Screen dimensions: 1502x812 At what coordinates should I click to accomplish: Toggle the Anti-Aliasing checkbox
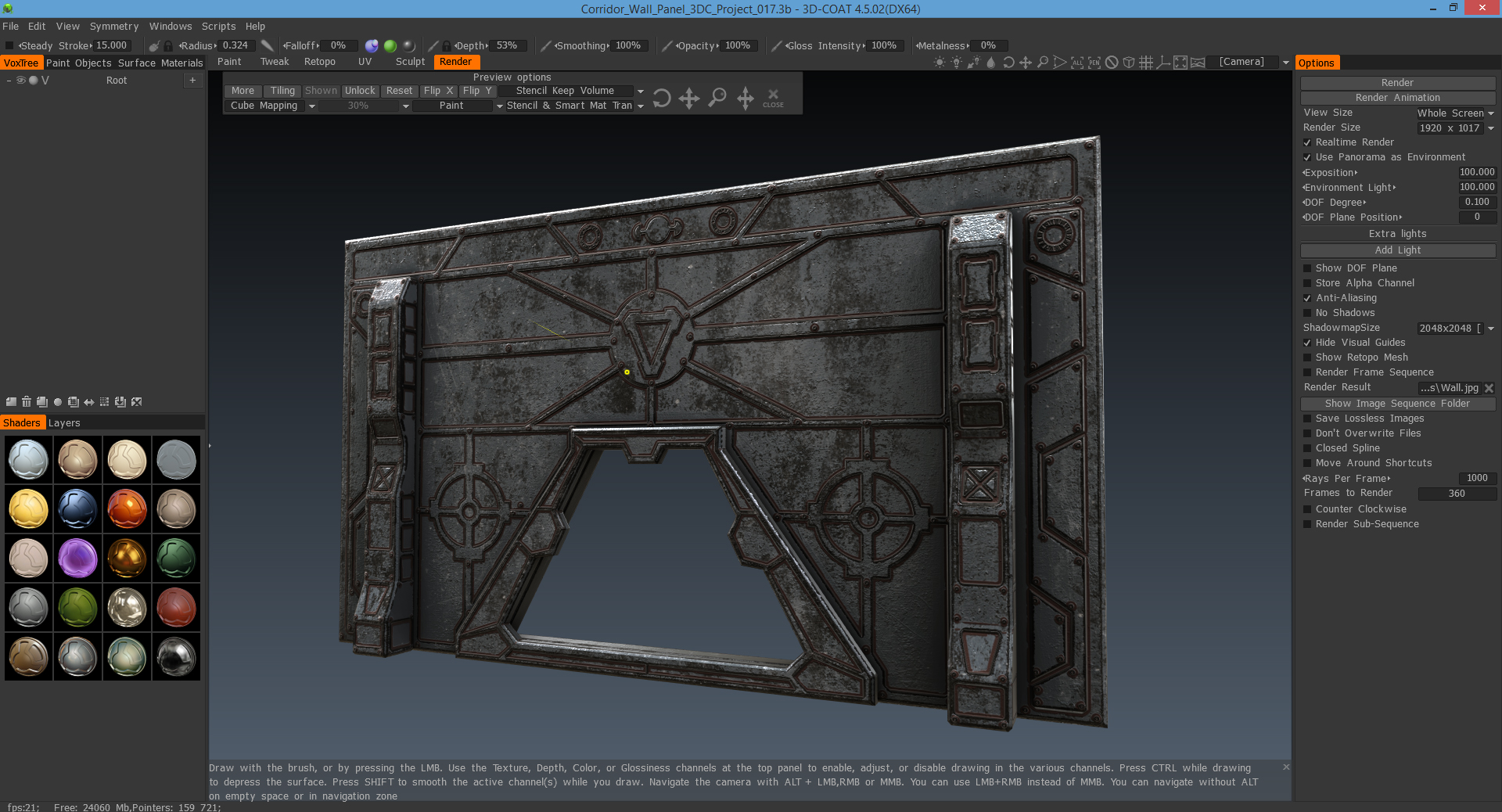[1307, 298]
